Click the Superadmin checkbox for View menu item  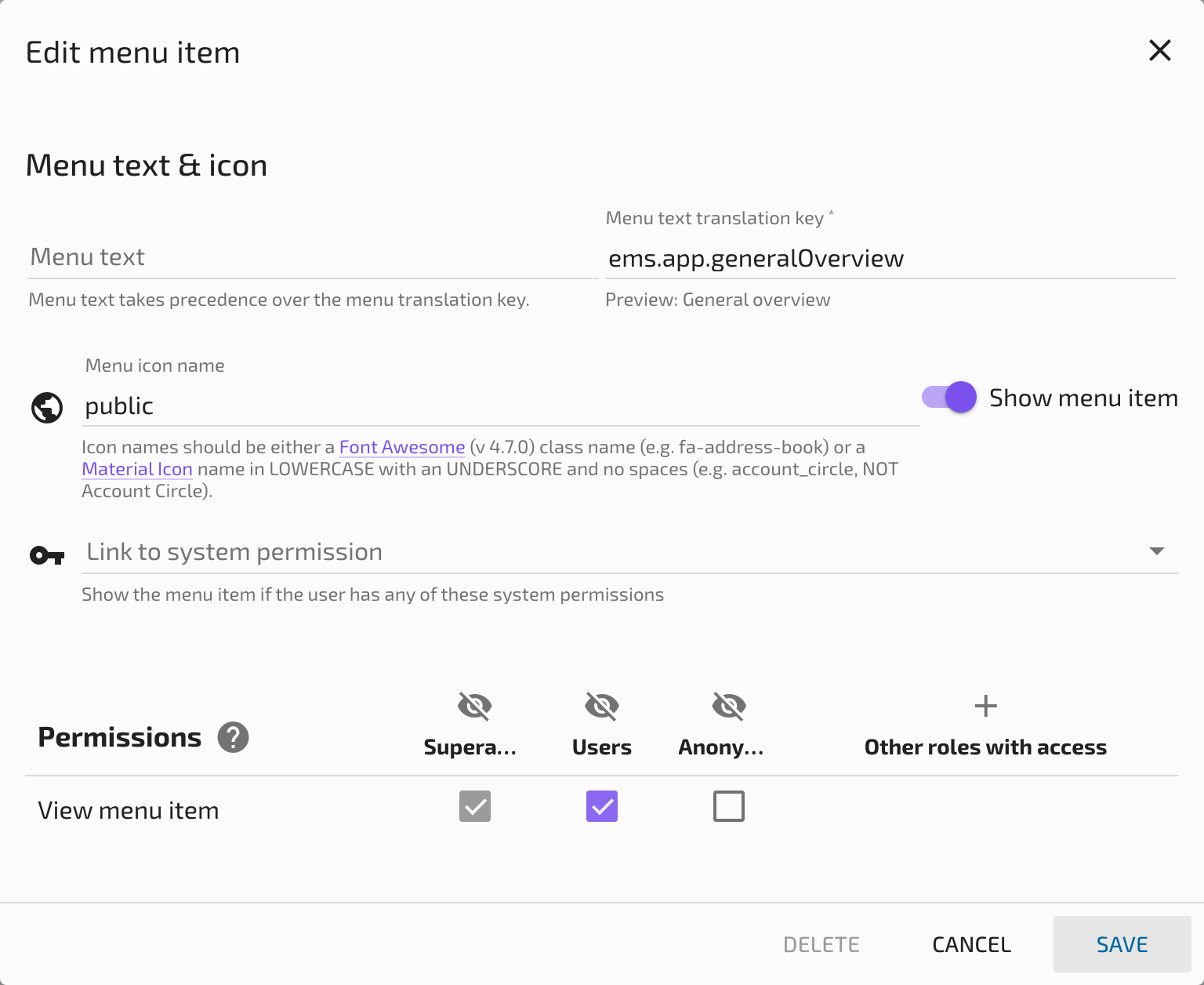click(x=473, y=806)
